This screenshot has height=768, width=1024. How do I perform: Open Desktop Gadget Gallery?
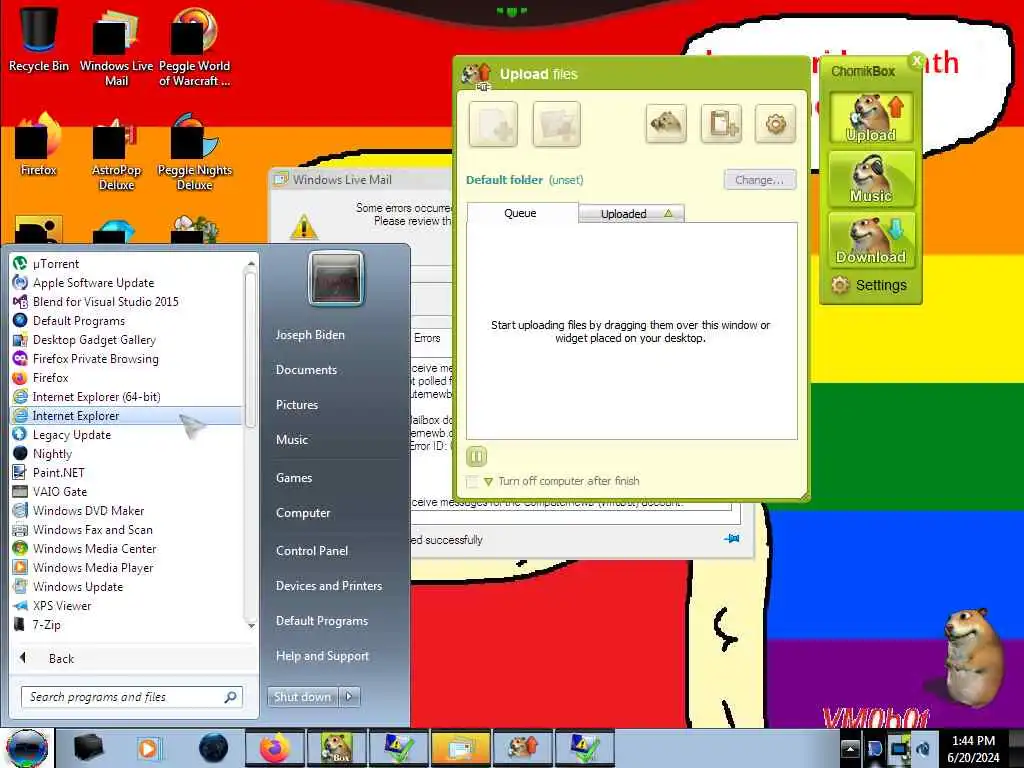click(x=127, y=340)
